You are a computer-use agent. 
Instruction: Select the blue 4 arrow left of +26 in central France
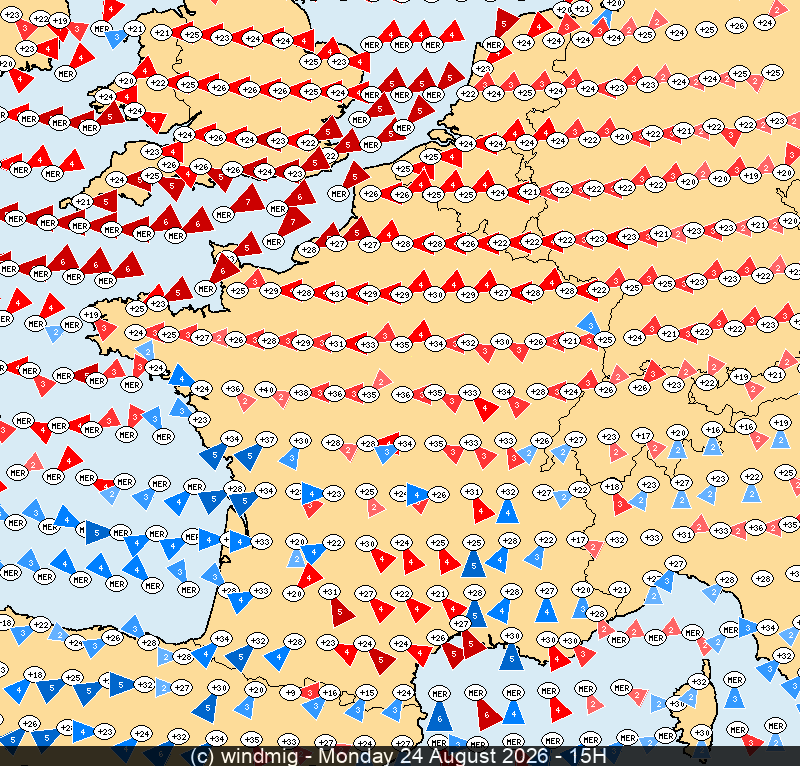click(x=417, y=495)
